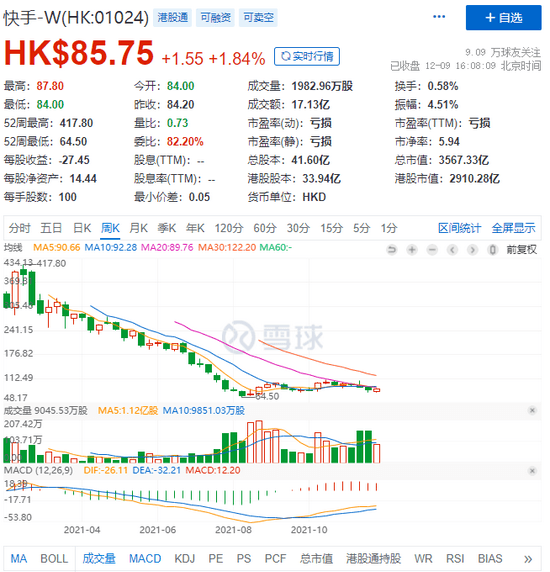
Task: Toggle the MACD sub-indicator
Action: pyautogui.click(x=145, y=559)
